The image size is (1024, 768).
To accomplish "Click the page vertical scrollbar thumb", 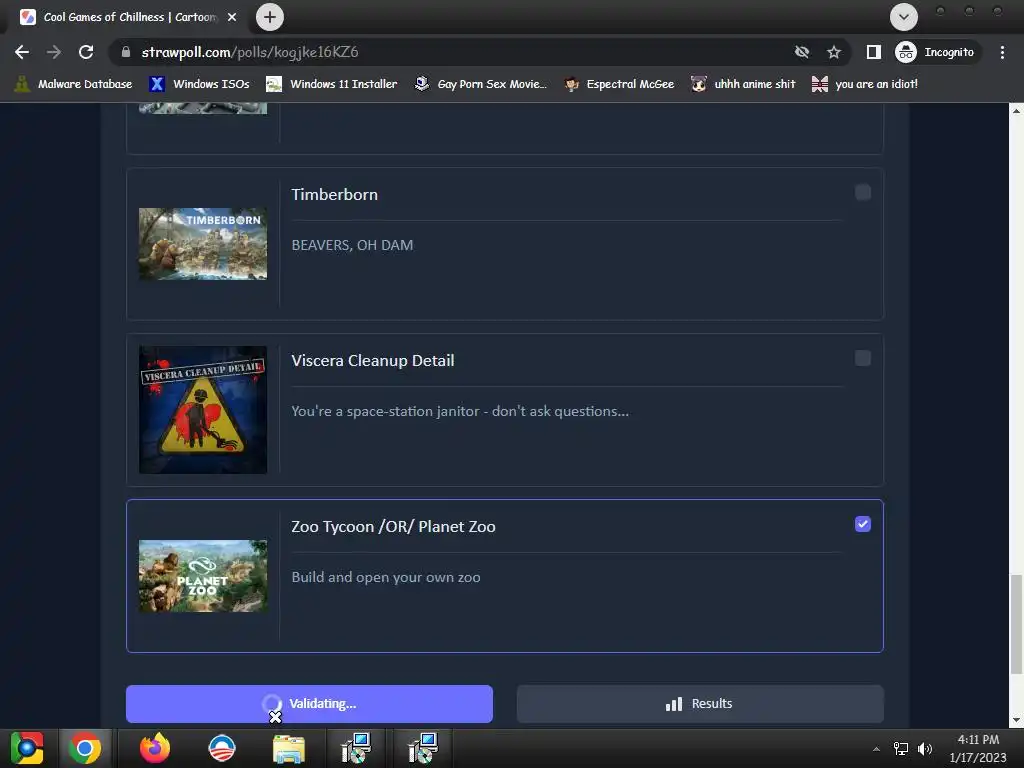I will [x=1016, y=624].
